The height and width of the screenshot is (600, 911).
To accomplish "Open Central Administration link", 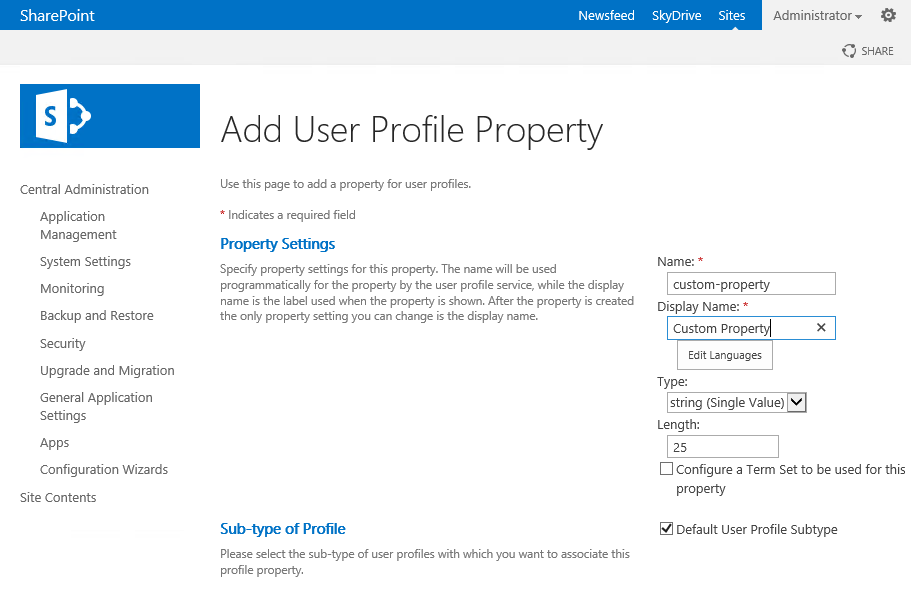I will coord(84,189).
